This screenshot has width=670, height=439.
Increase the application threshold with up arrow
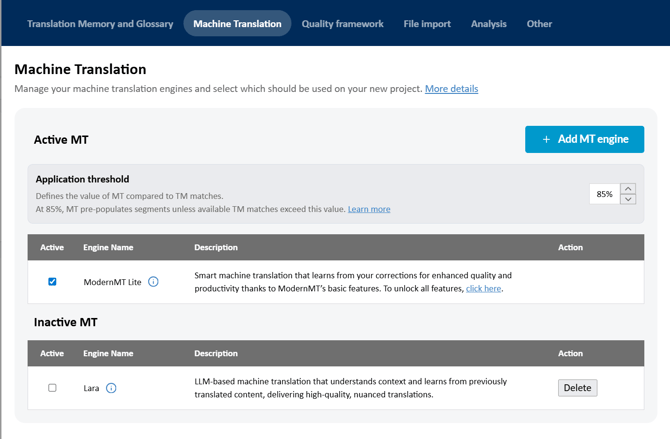(628, 188)
